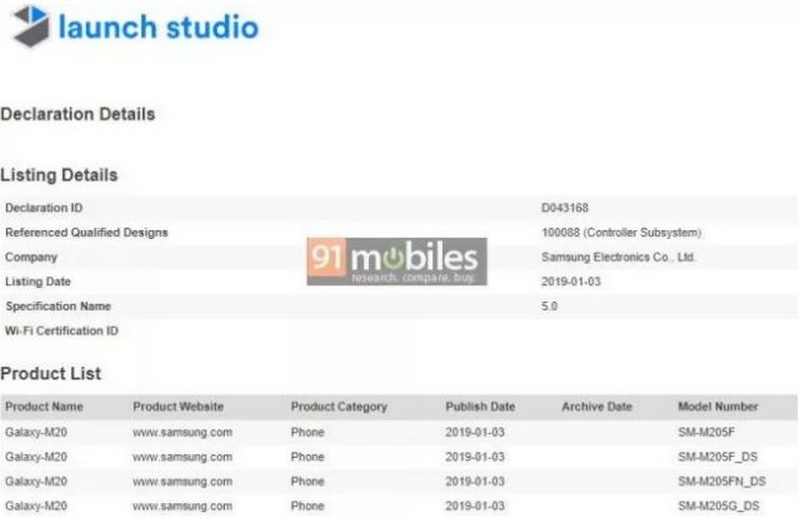Select model number SM-M205F_DS
The height and width of the screenshot is (518, 800).
pos(717,457)
